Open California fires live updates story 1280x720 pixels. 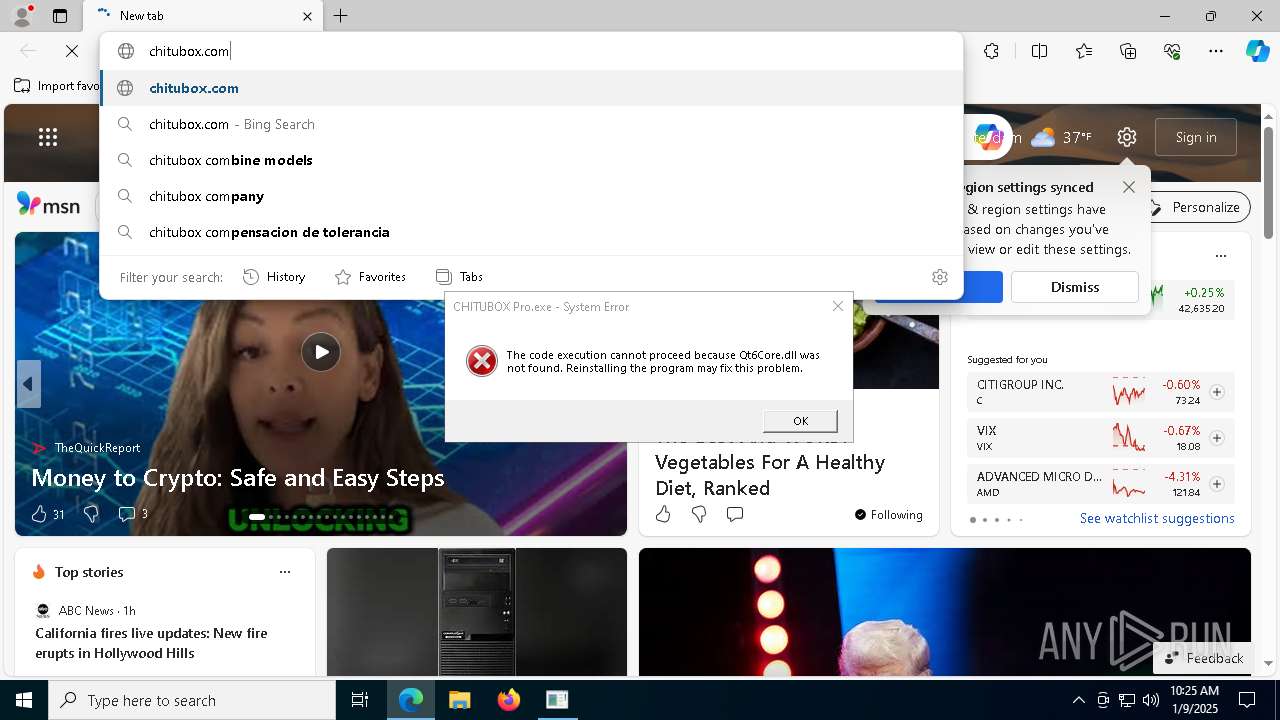pos(151,643)
